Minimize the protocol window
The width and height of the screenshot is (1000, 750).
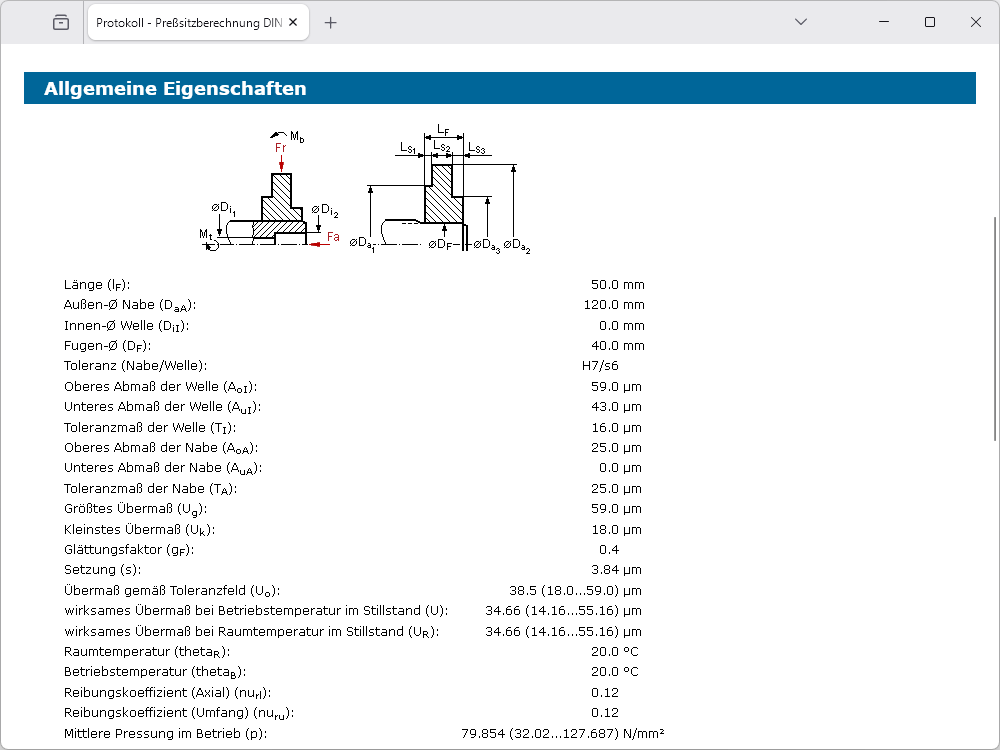click(x=883, y=22)
